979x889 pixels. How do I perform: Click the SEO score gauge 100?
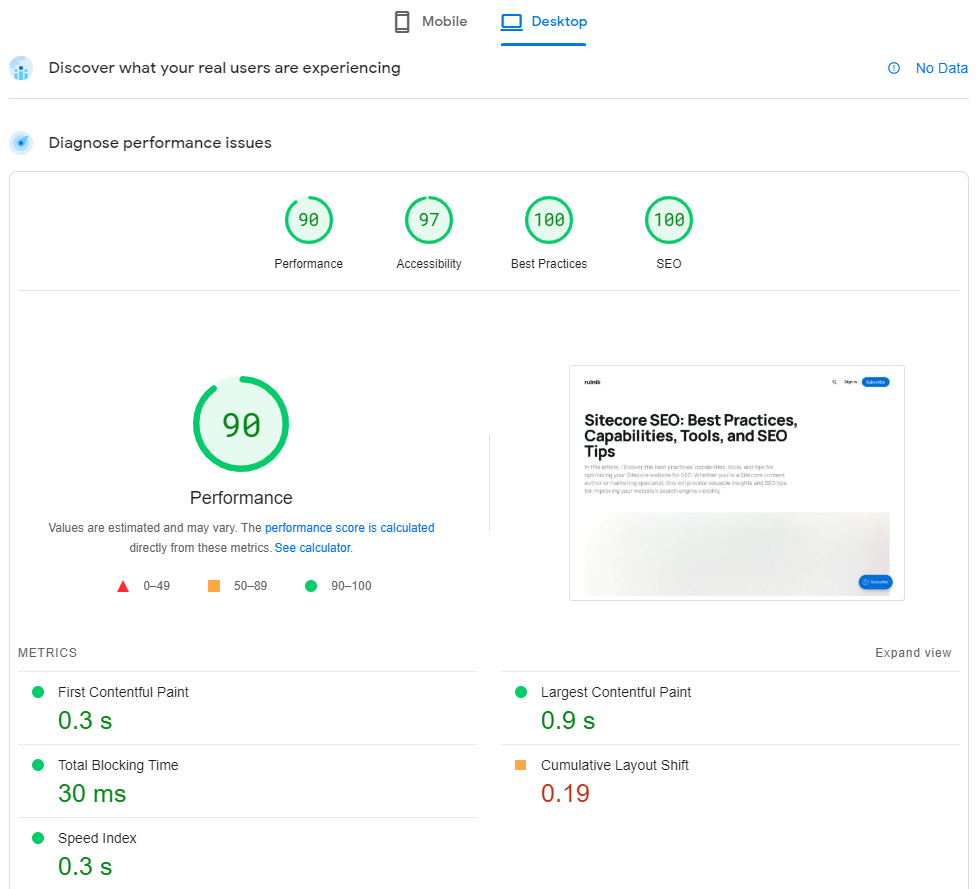(x=668, y=221)
